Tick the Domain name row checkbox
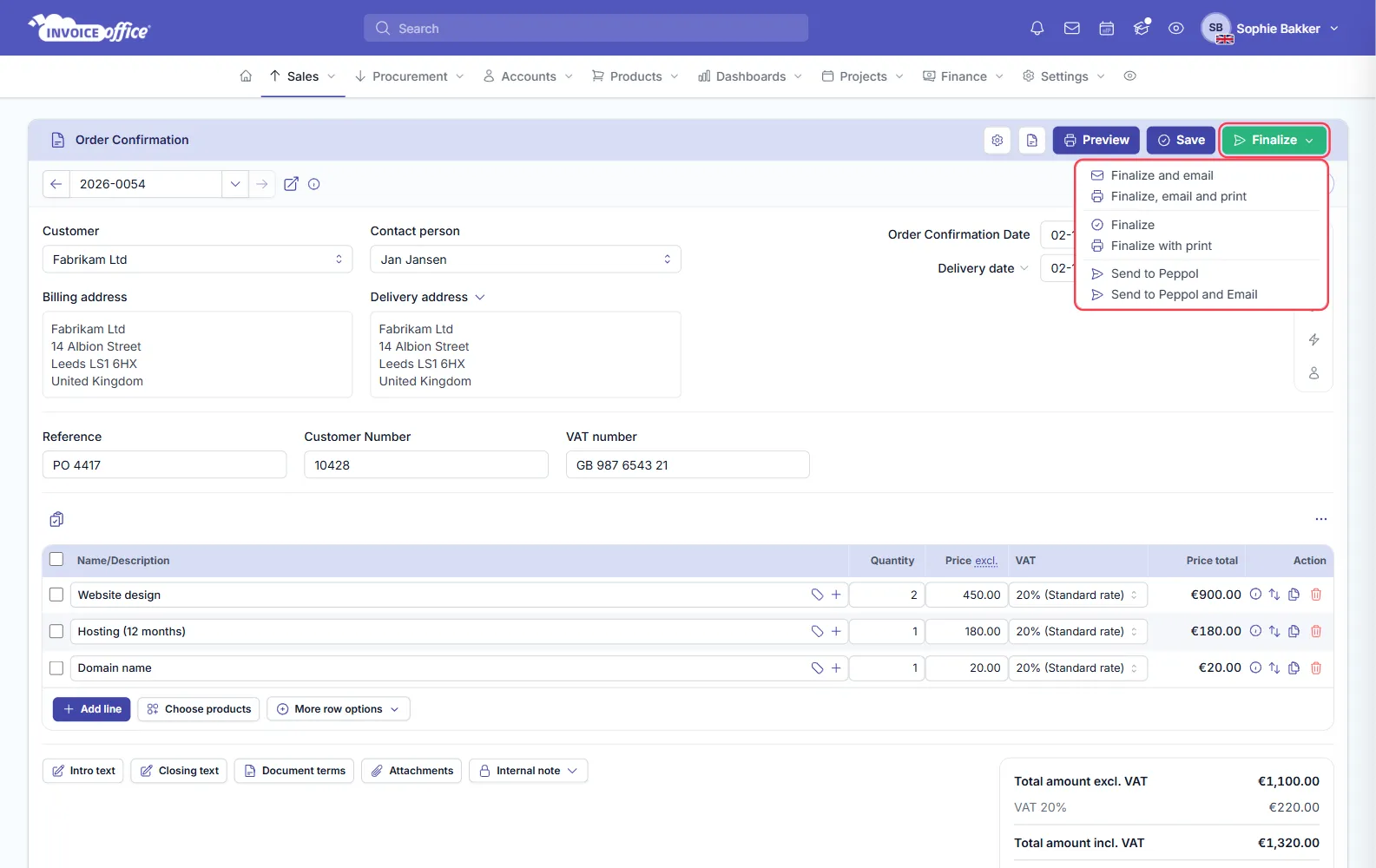 pos(56,667)
